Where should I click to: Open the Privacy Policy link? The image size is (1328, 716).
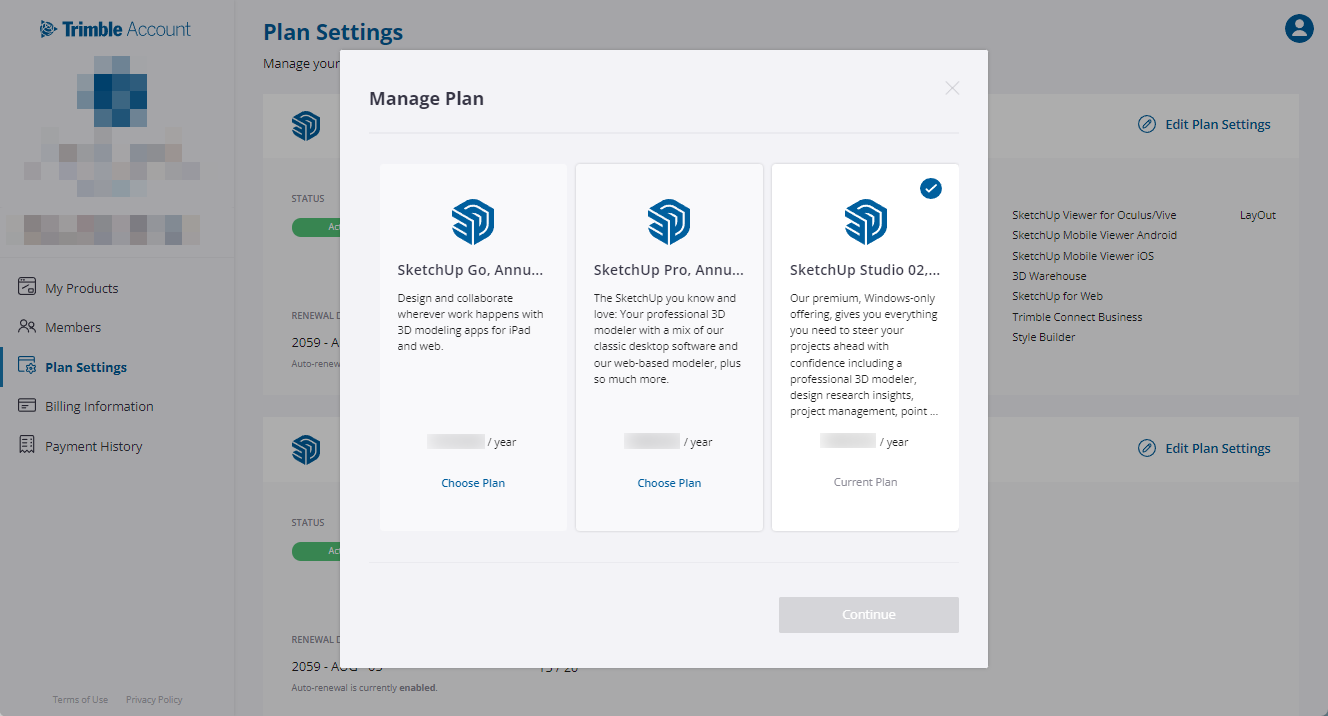click(x=154, y=700)
